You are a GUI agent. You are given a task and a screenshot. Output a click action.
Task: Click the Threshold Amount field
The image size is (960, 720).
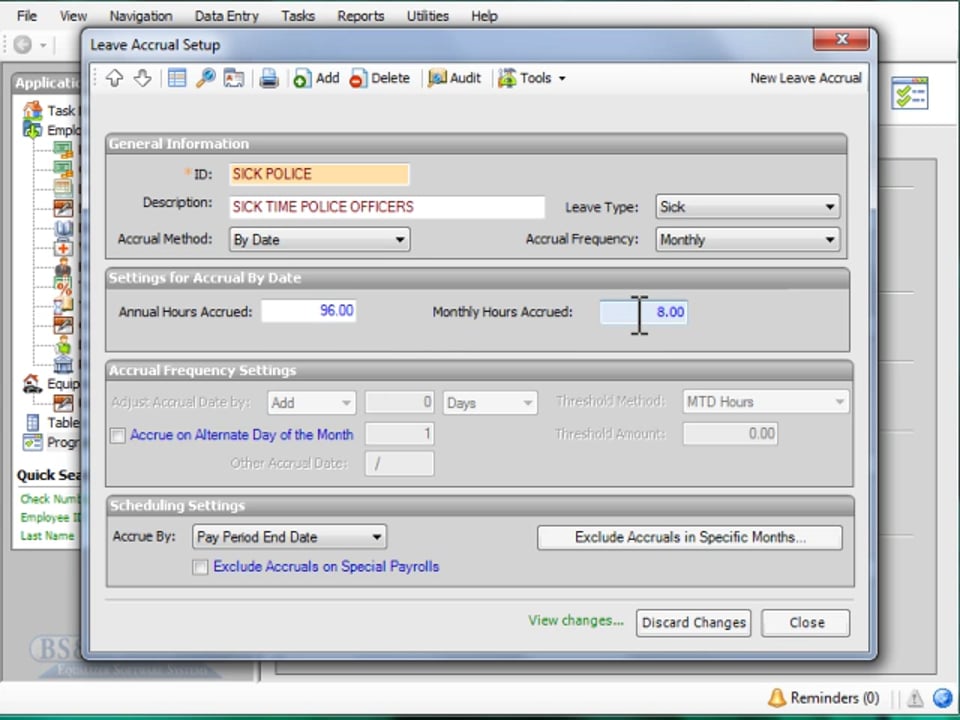pos(730,434)
